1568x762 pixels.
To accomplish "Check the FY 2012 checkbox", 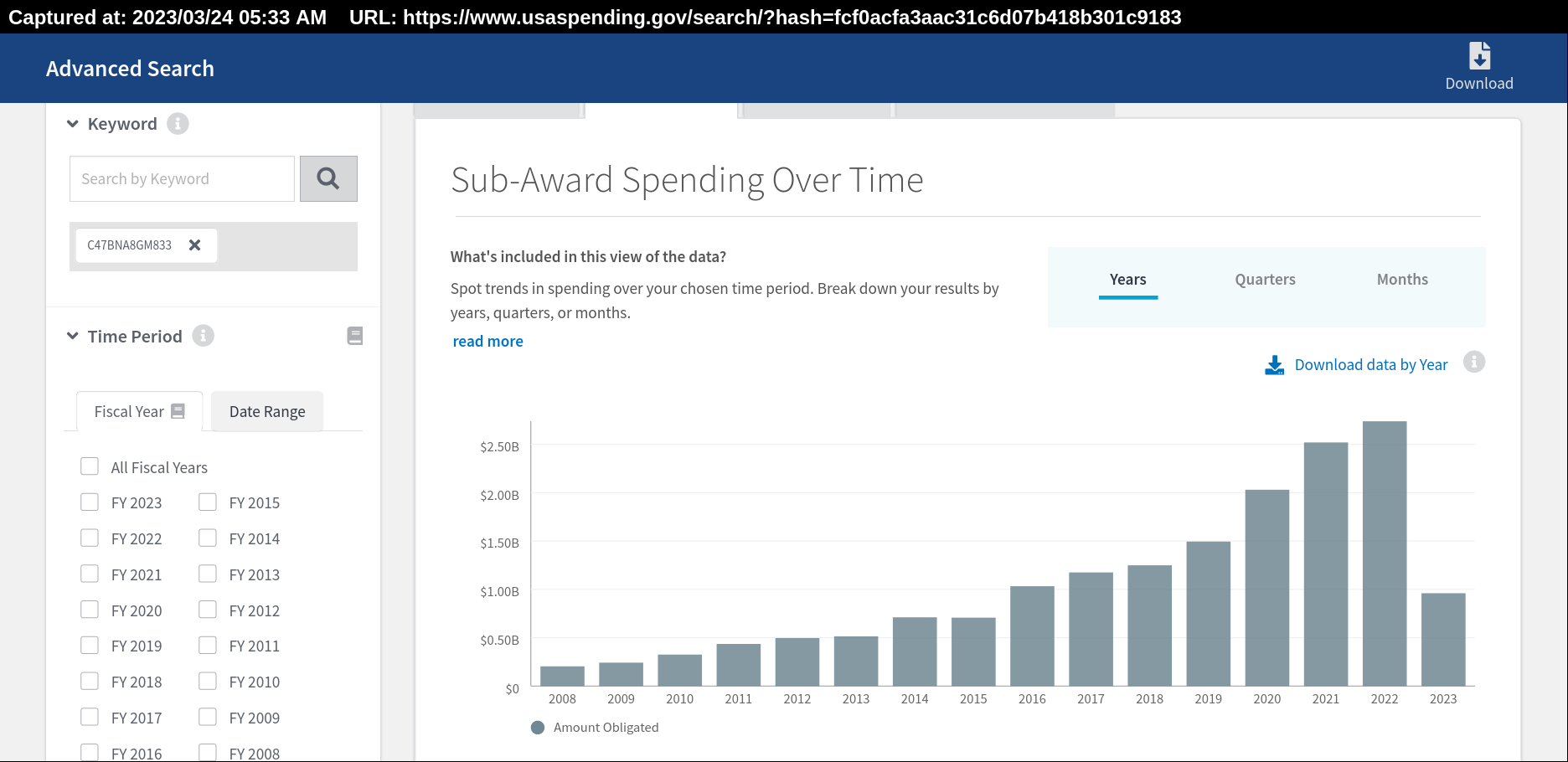I will click(x=208, y=610).
